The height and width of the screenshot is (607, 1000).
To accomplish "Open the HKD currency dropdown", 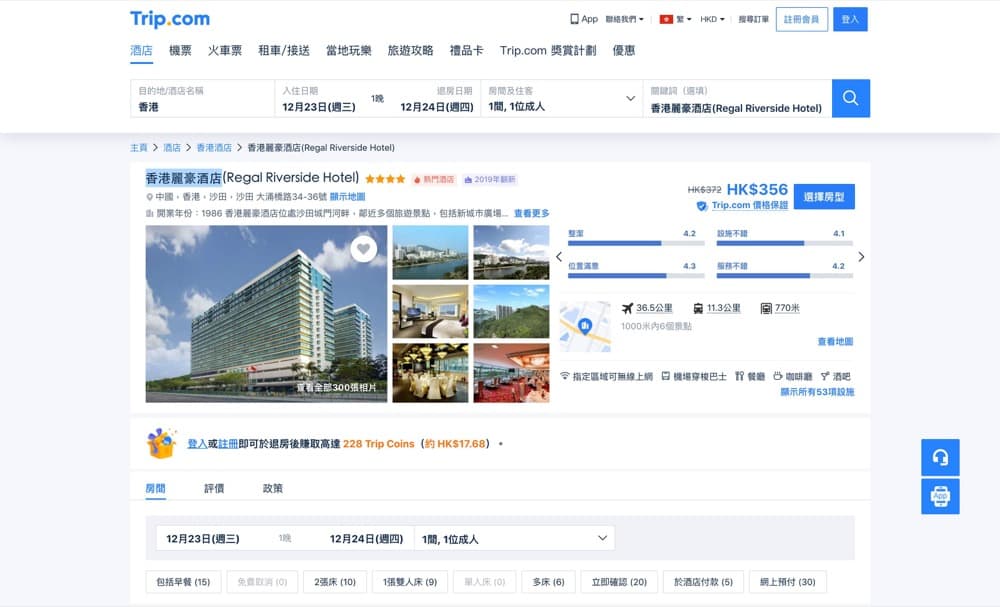I will [712, 19].
